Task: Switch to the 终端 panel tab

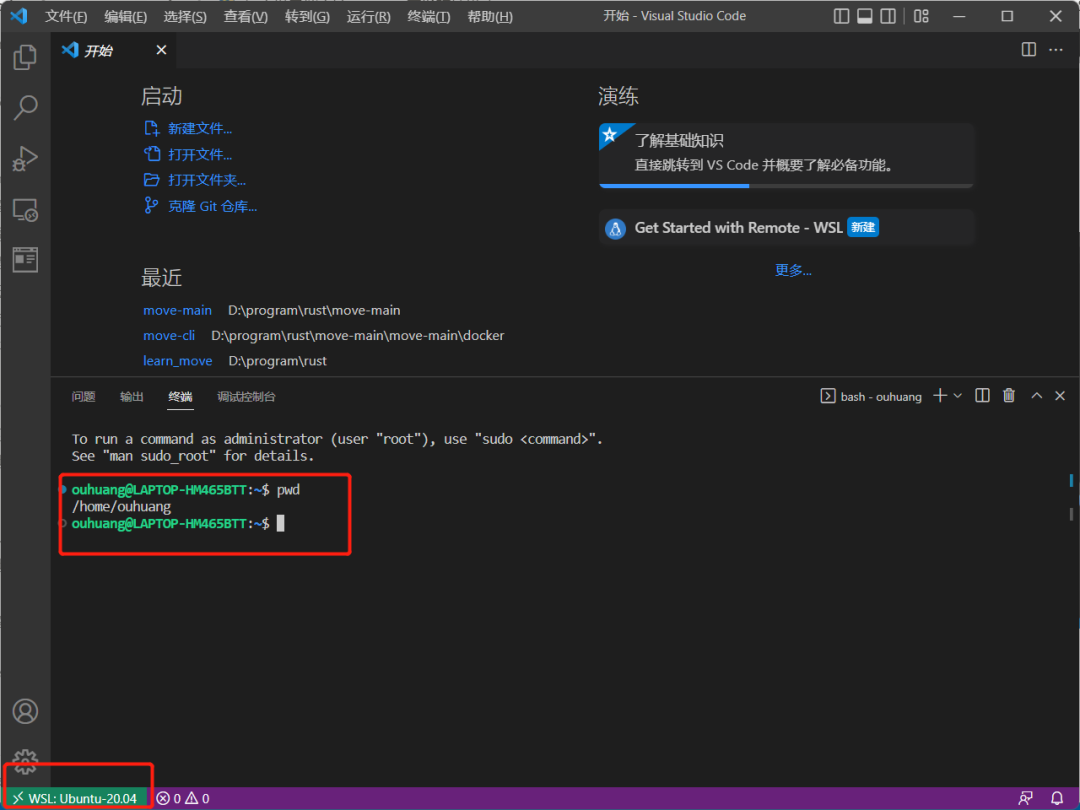Action: 180,397
